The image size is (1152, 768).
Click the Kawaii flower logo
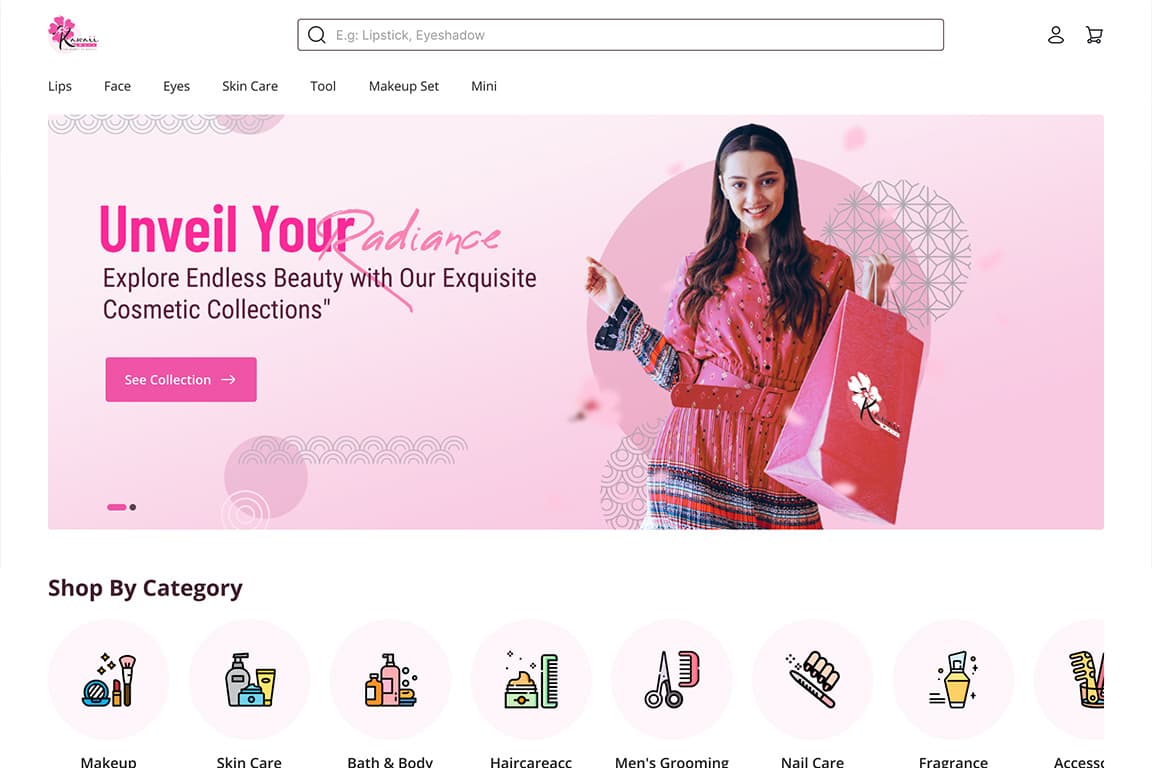point(73,34)
